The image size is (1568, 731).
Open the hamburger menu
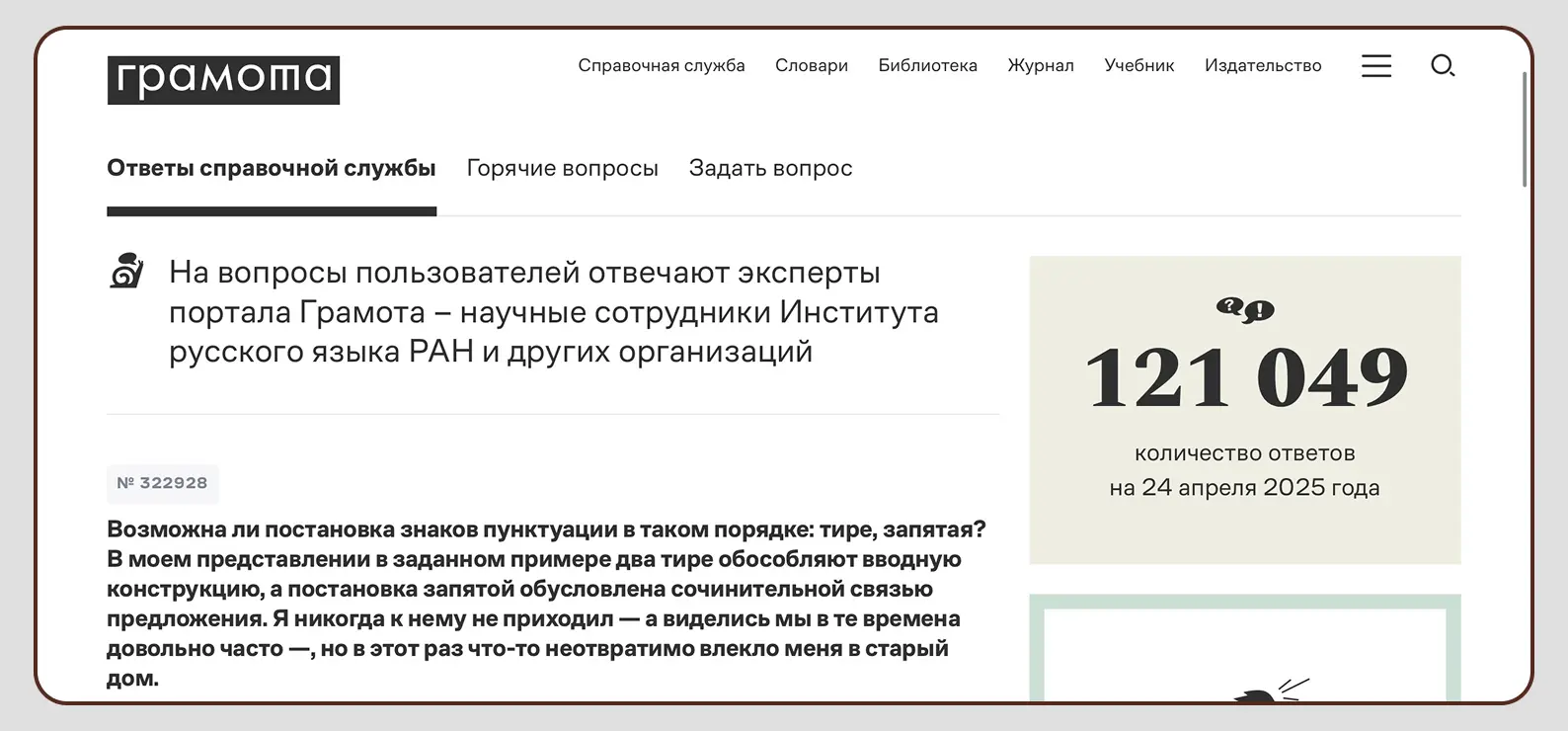click(1375, 66)
